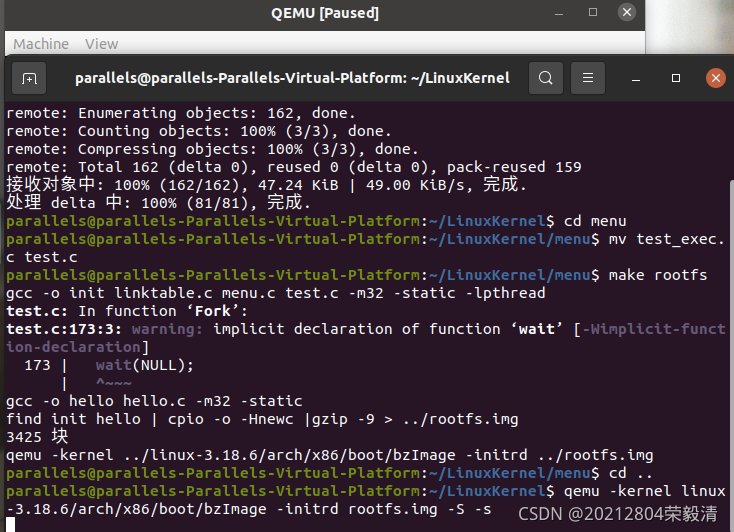Click the '[-Wimplicit-funct' warning flag text

[x=649, y=329]
